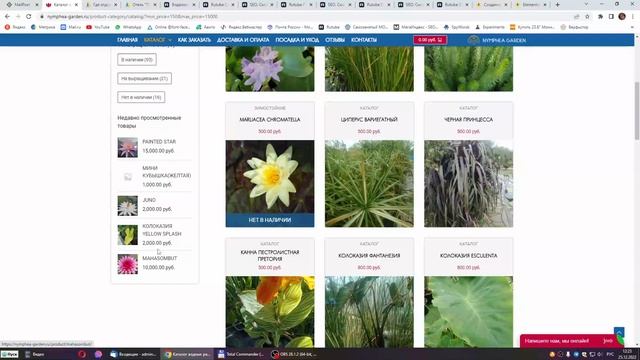Open the MAHASOMBUT recently viewed link
Viewport: 640px width, 360px height.
(160, 258)
